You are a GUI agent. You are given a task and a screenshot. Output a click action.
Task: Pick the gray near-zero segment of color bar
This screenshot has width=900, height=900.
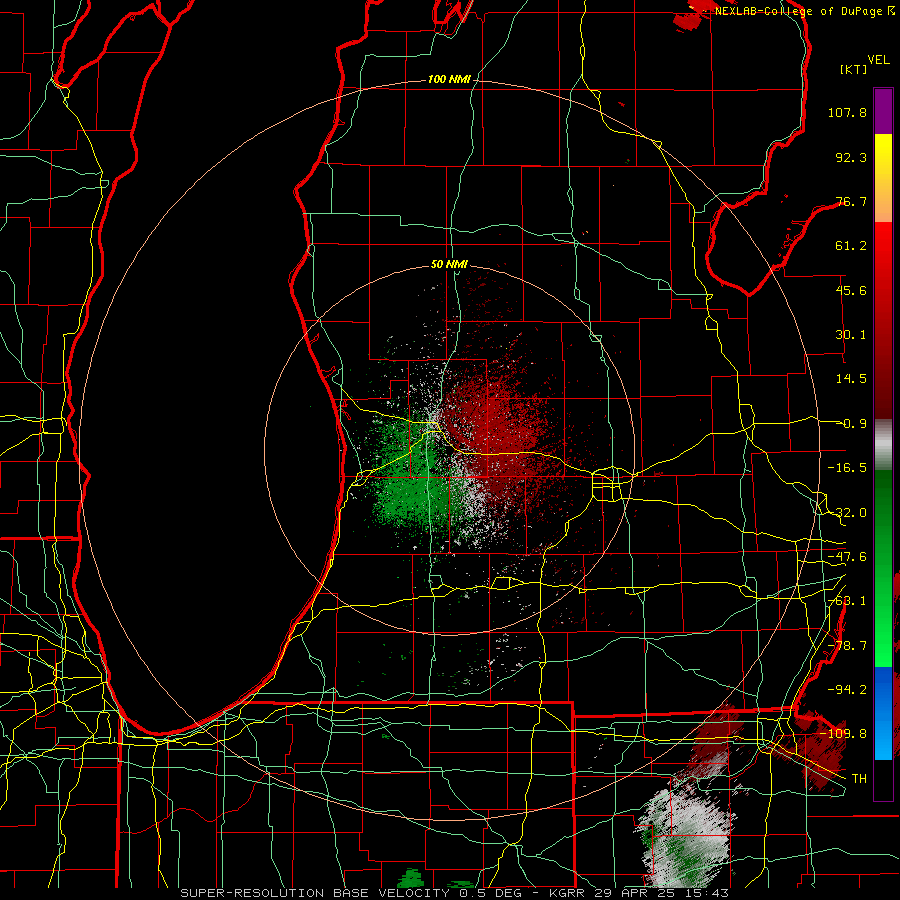pyautogui.click(x=883, y=445)
